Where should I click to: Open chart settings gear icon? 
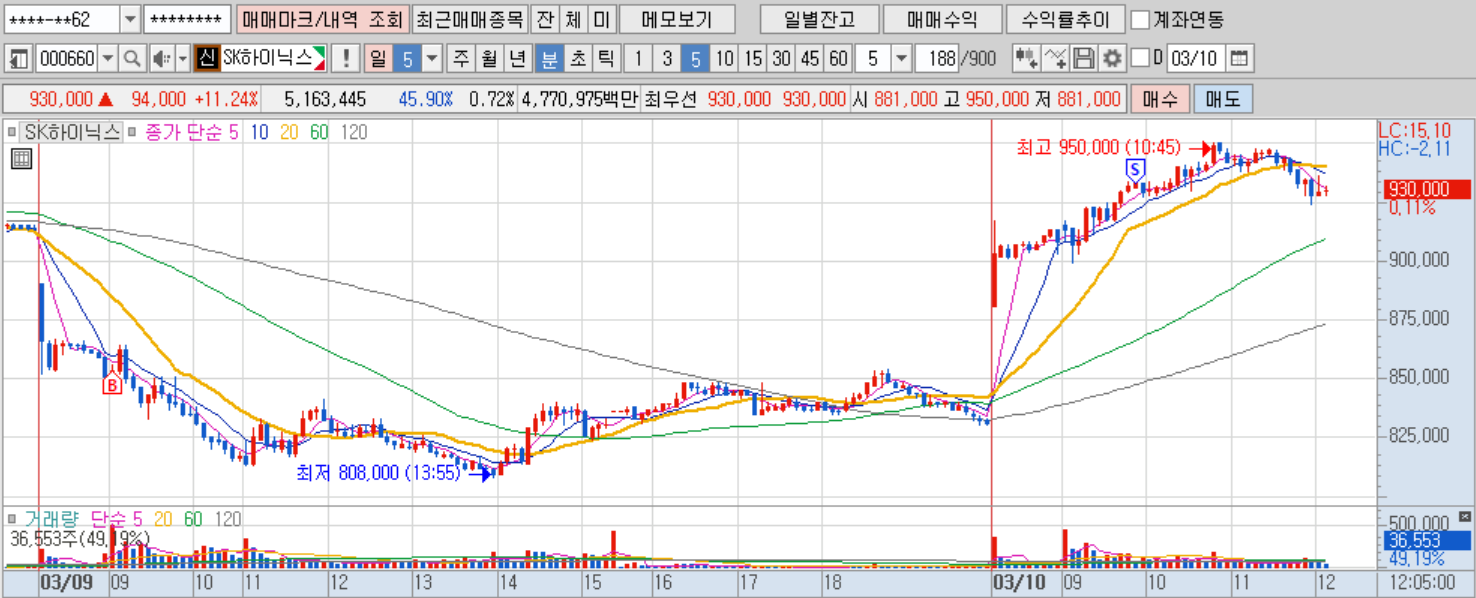click(1111, 59)
